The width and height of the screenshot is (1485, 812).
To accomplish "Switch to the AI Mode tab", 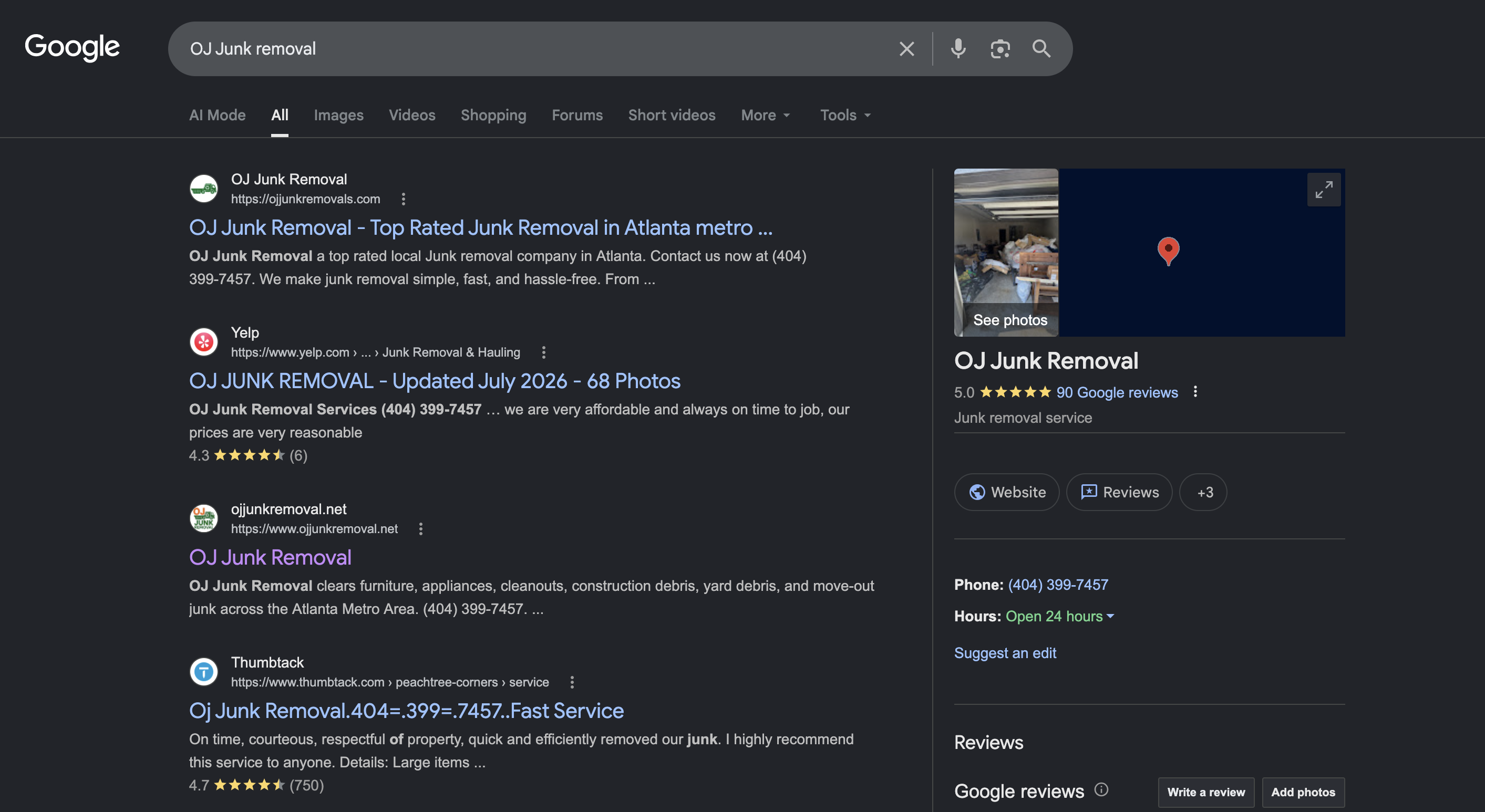I will click(x=218, y=115).
